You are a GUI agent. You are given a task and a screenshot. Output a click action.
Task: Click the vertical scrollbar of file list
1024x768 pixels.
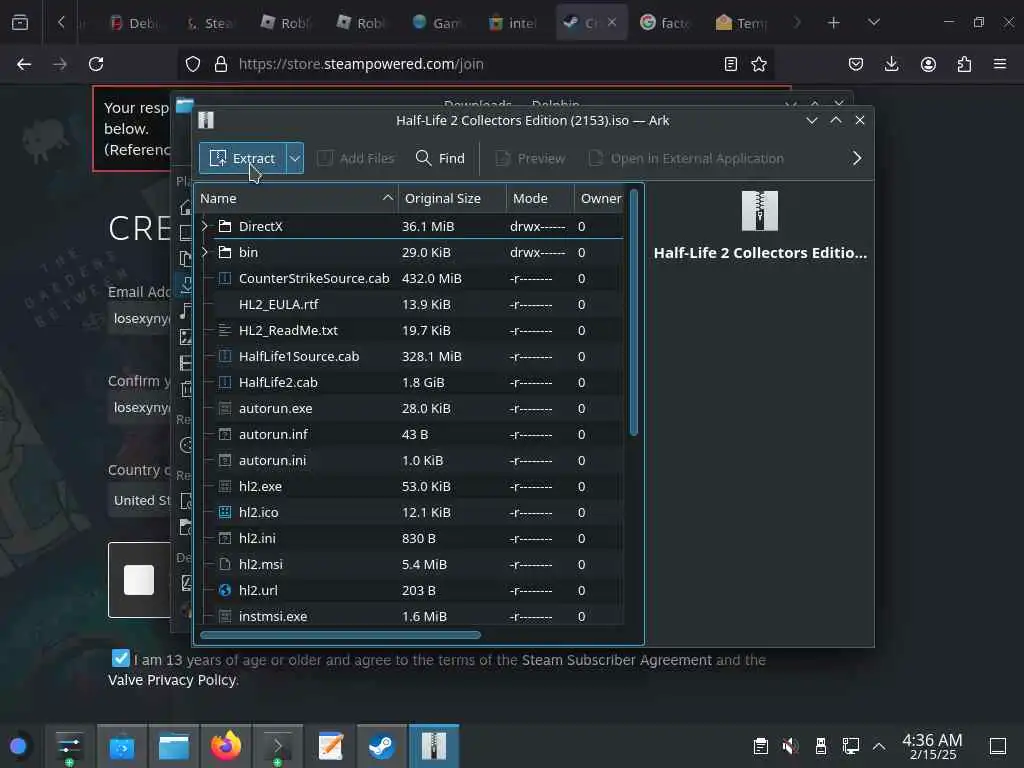click(633, 312)
